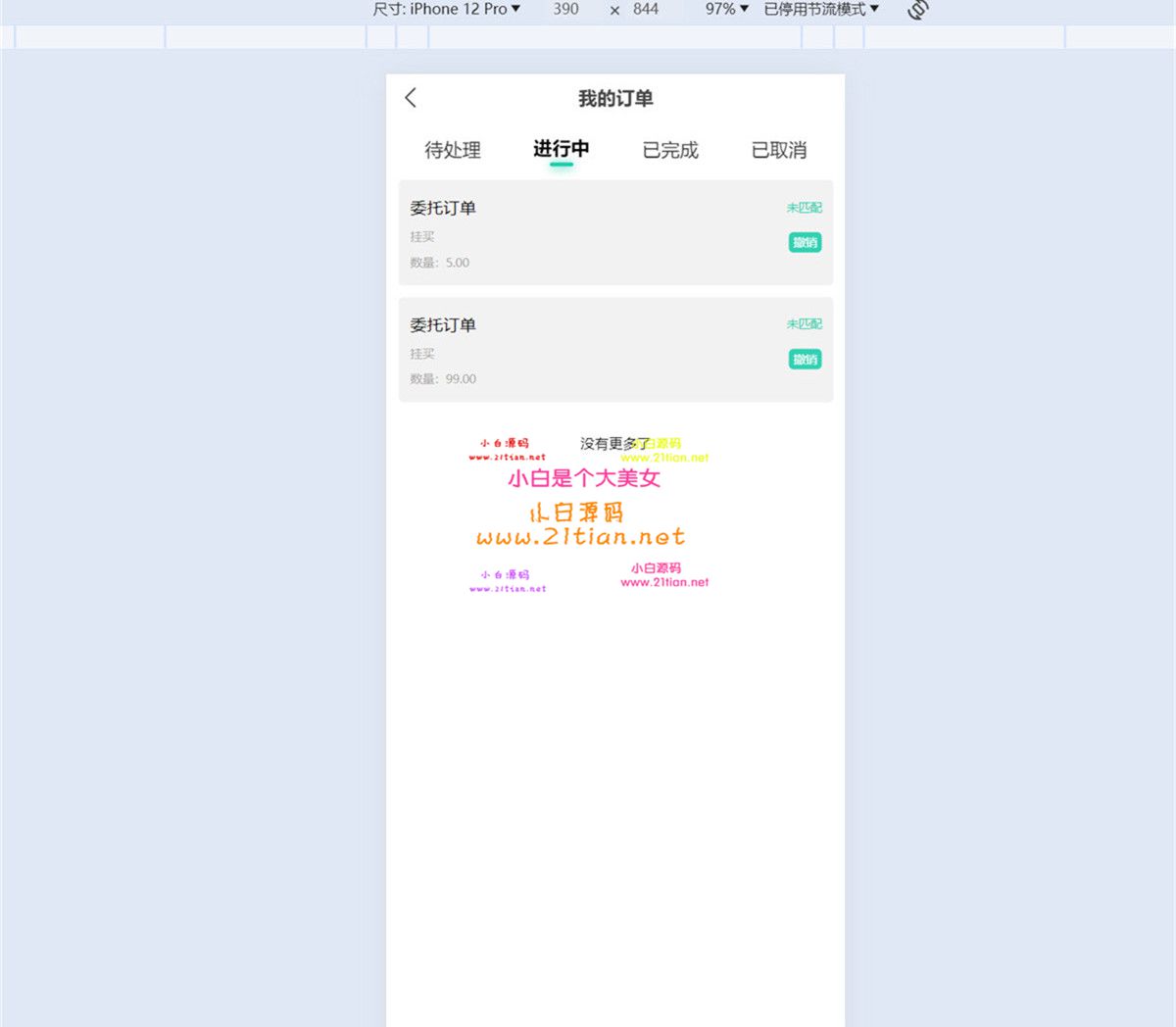Expand the throttling mode dropdown

821,9
